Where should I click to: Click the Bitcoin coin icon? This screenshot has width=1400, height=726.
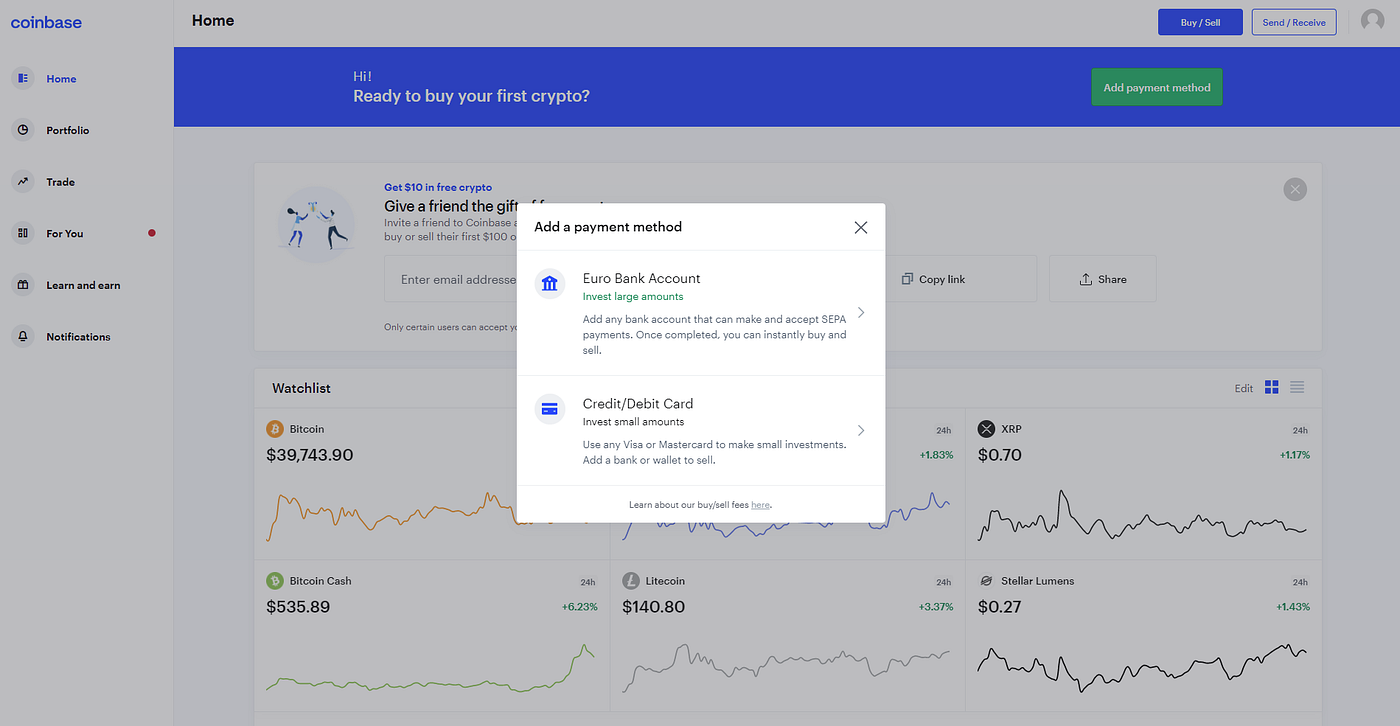(275, 429)
